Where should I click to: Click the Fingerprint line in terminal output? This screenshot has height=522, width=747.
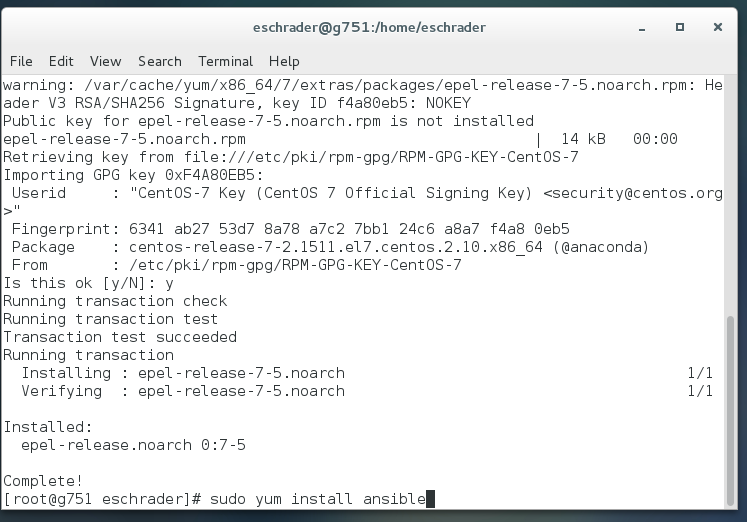(x=290, y=229)
